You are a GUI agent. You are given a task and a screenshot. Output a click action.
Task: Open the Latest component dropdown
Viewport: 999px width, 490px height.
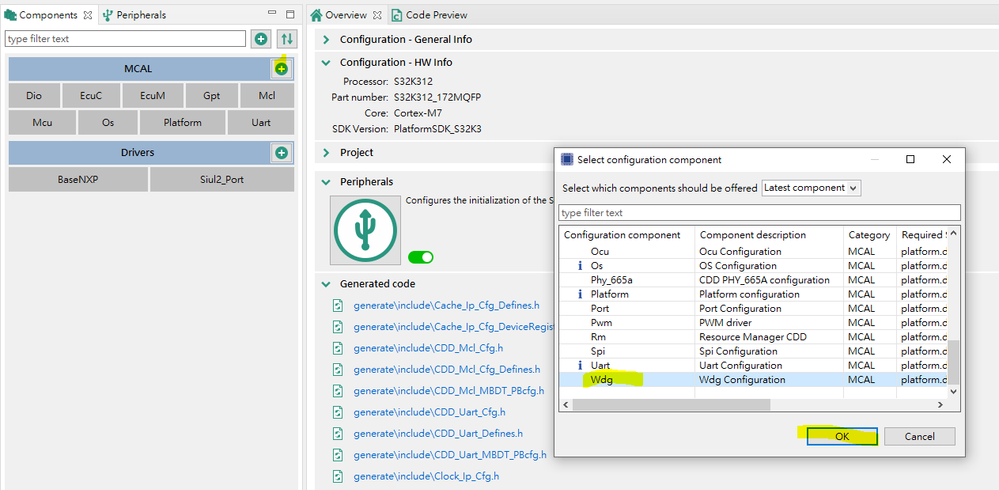[x=811, y=188]
